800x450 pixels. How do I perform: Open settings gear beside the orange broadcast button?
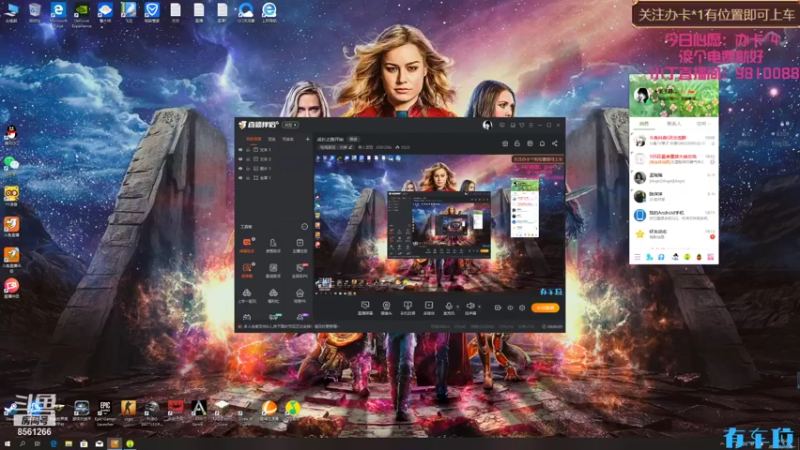522,308
